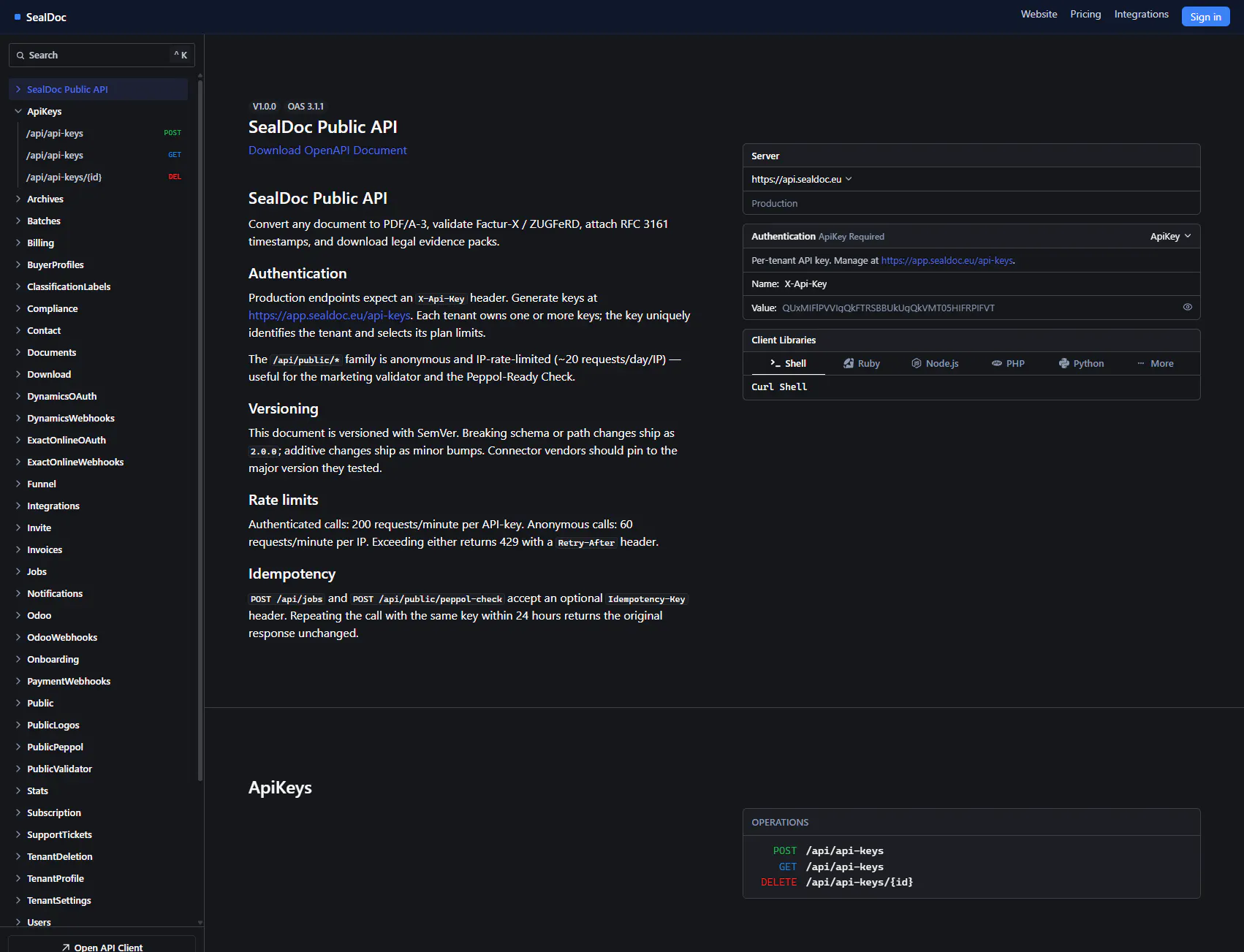Expand the OdooWebhooks sidebar section
Screen dimensions: 1244x952
coord(98,637)
